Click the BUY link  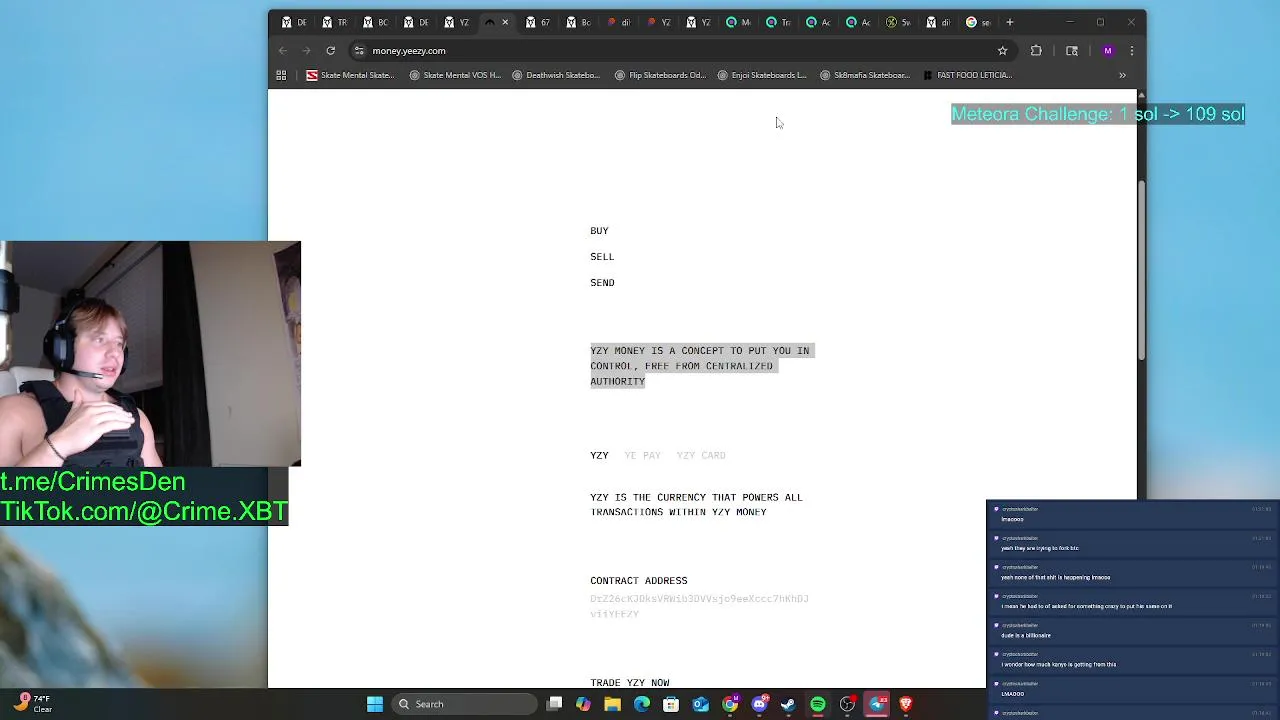click(599, 231)
